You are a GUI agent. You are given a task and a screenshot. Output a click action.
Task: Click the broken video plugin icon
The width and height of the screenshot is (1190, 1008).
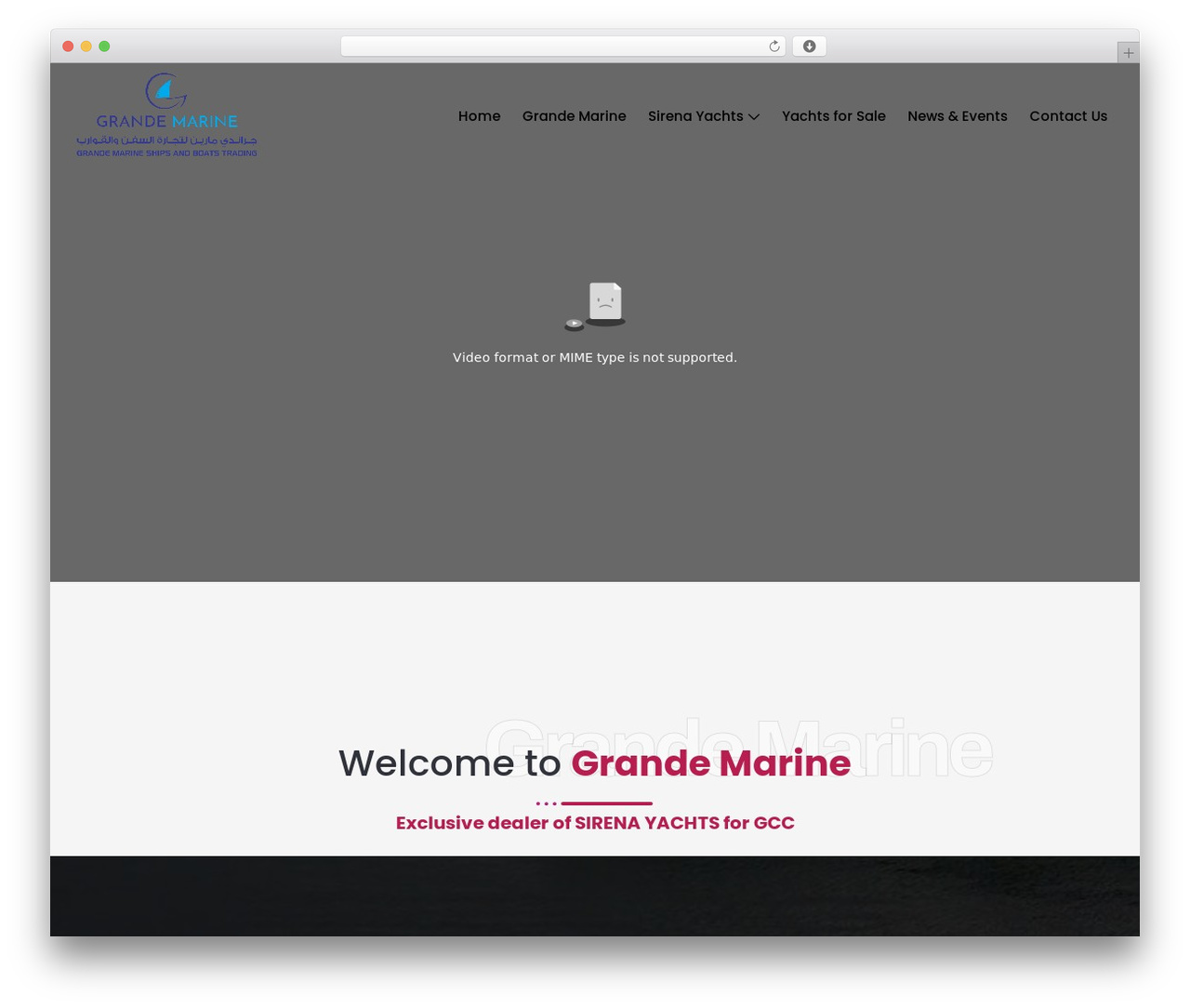click(595, 306)
